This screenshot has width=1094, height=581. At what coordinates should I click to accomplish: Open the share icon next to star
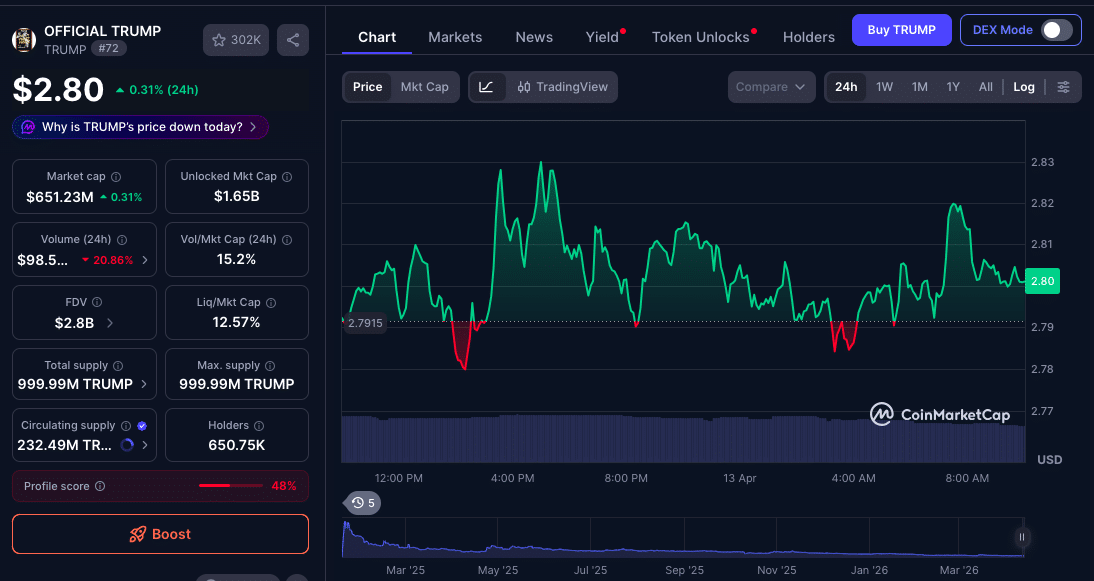(x=291, y=40)
